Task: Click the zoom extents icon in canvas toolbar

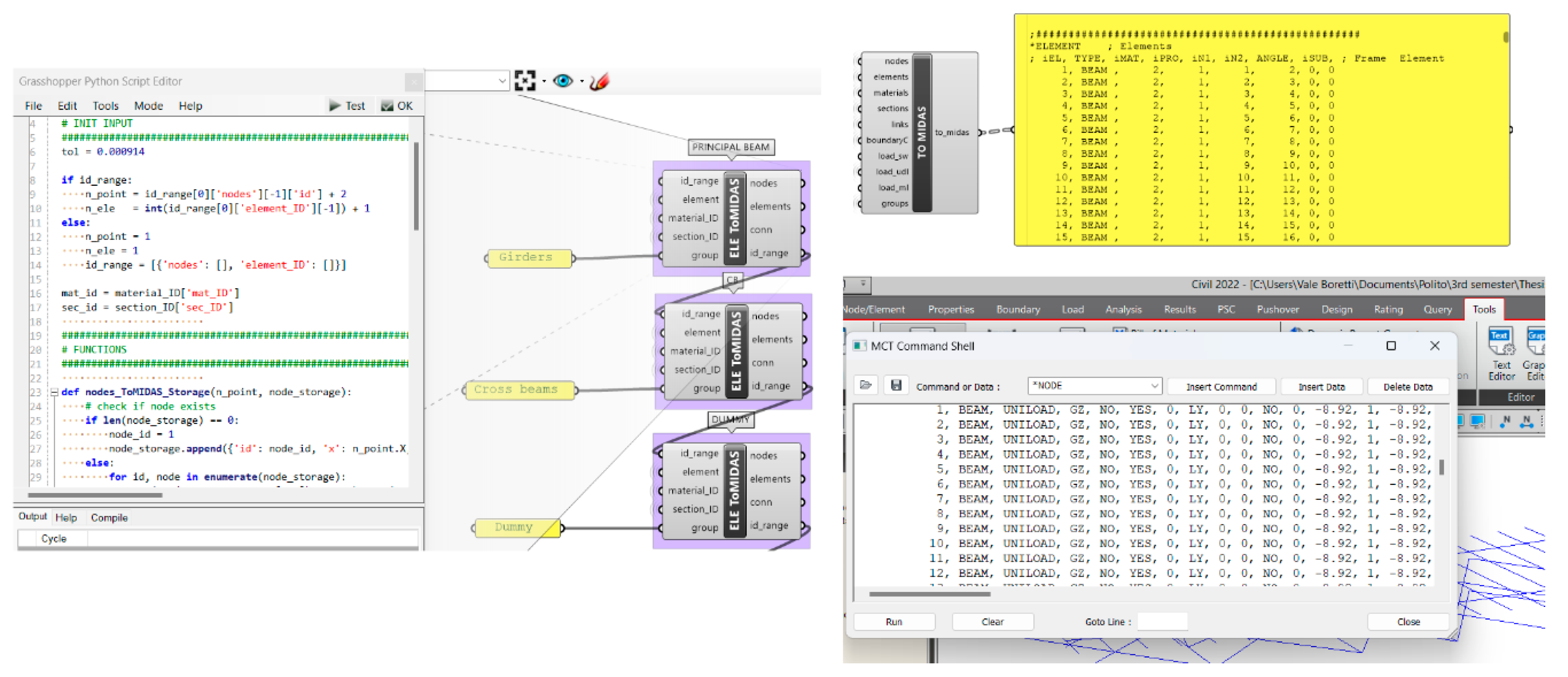Action: (525, 81)
